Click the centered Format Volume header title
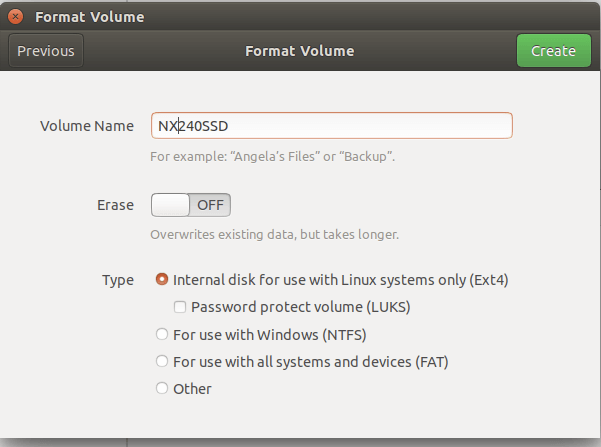The image size is (601, 447). coord(300,51)
